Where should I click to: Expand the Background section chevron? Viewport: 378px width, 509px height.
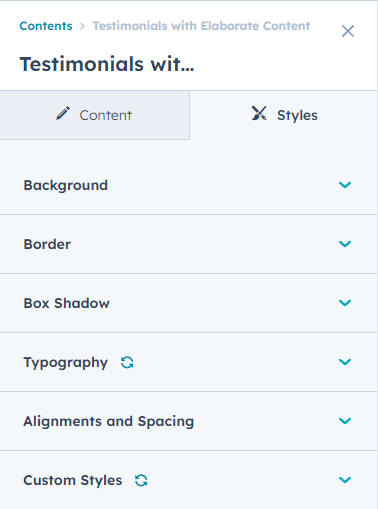tap(345, 185)
